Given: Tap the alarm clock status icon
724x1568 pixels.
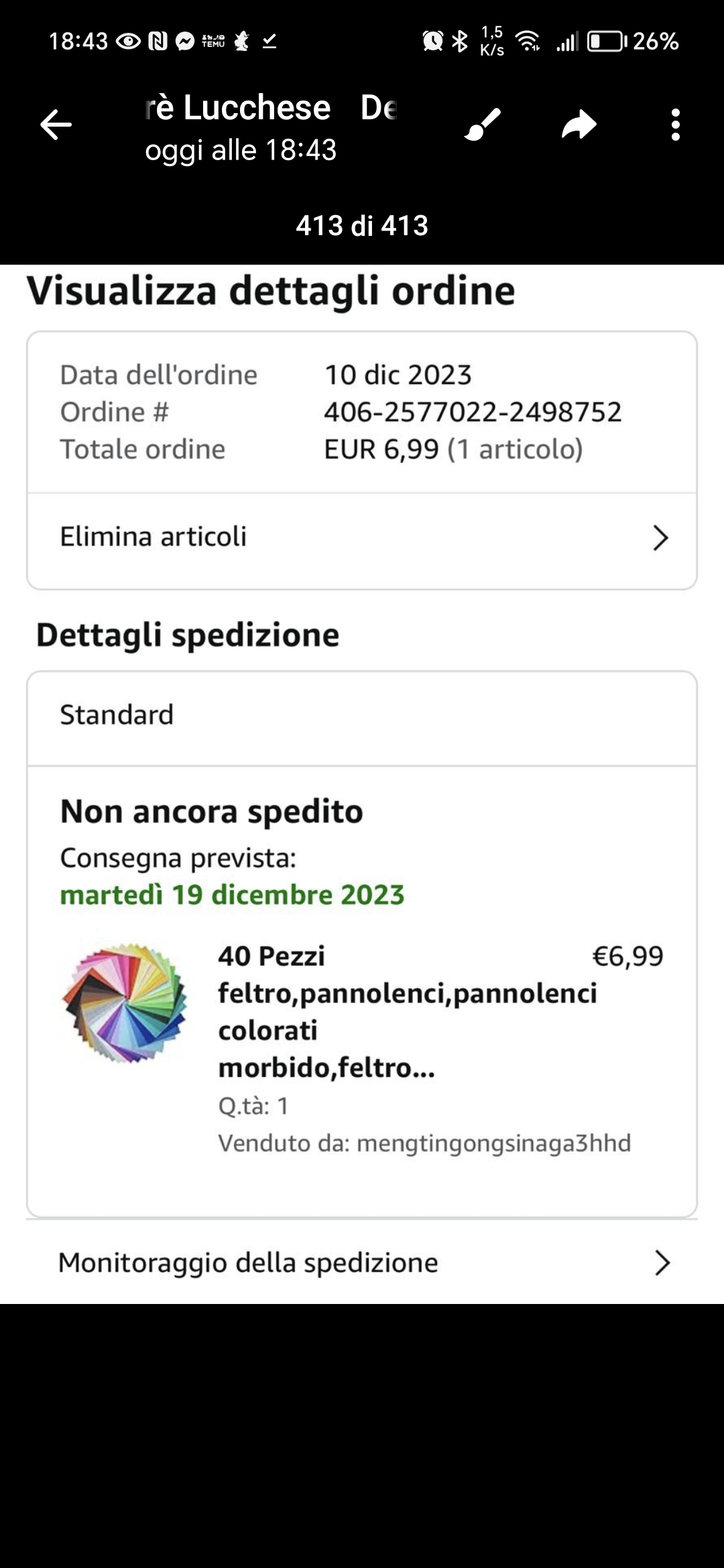Looking at the screenshot, I should click(432, 42).
